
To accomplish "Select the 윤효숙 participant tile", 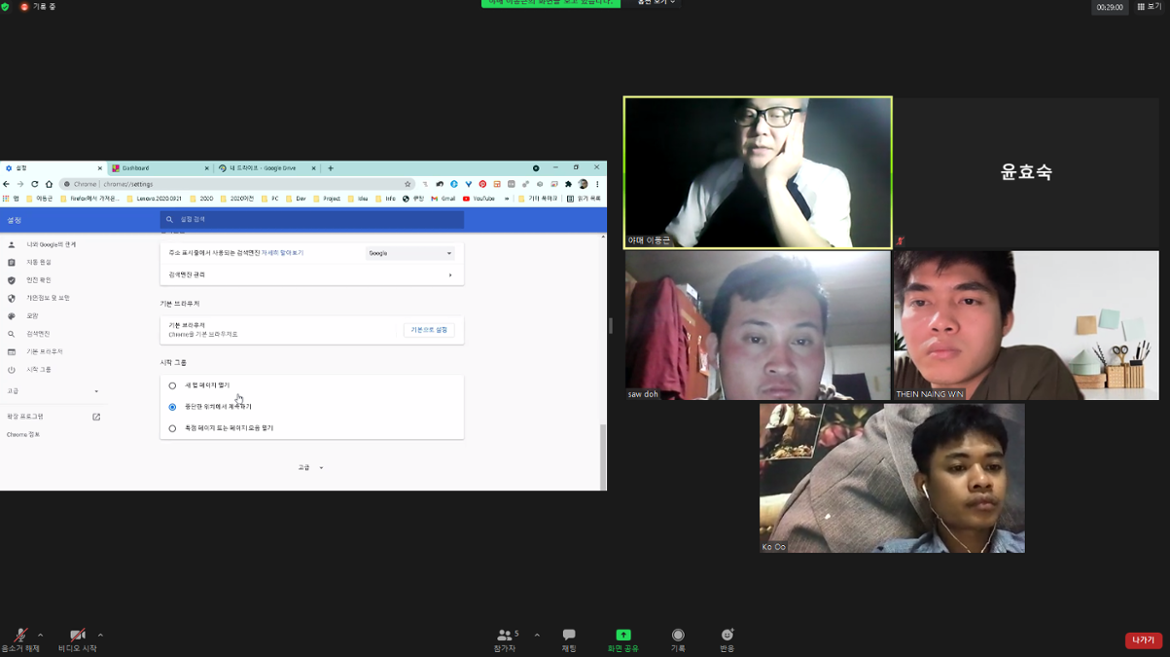I will click(1026, 172).
